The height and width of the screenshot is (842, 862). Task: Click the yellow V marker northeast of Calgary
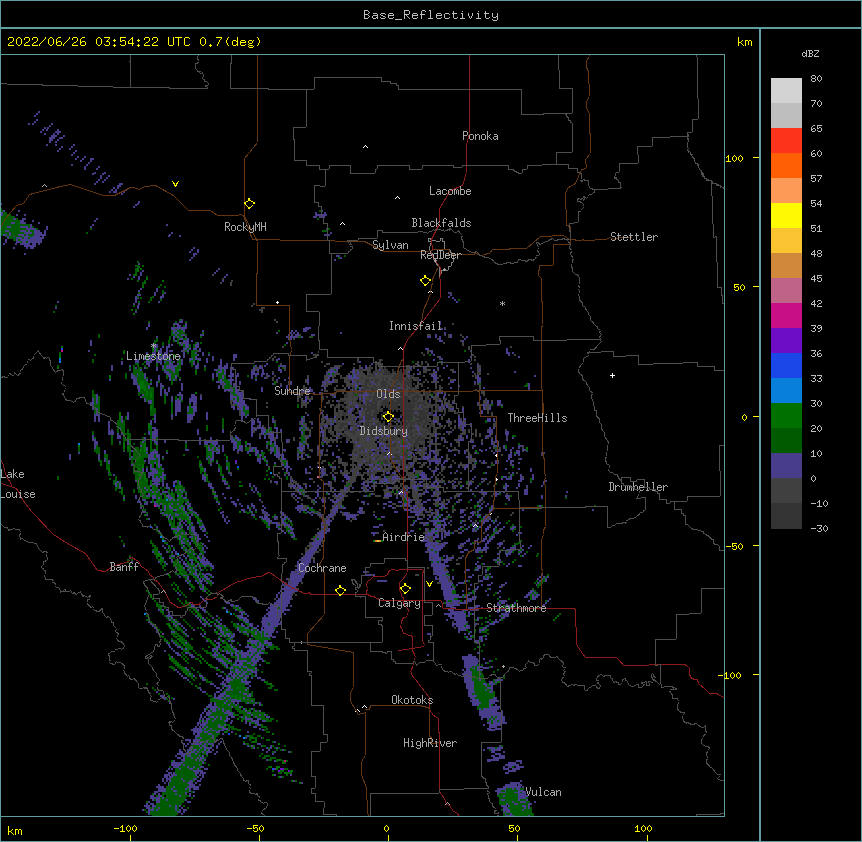click(429, 584)
